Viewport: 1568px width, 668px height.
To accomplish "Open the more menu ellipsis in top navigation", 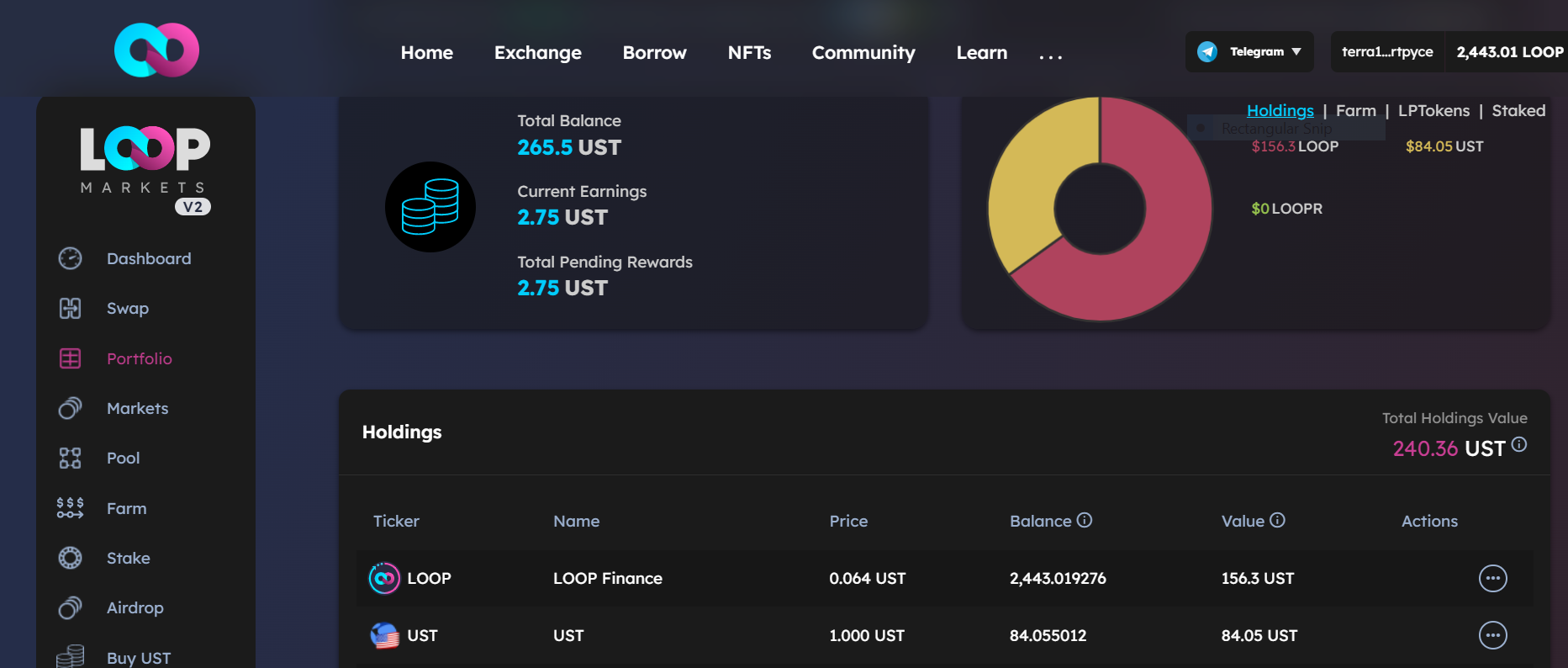I will click(1051, 56).
